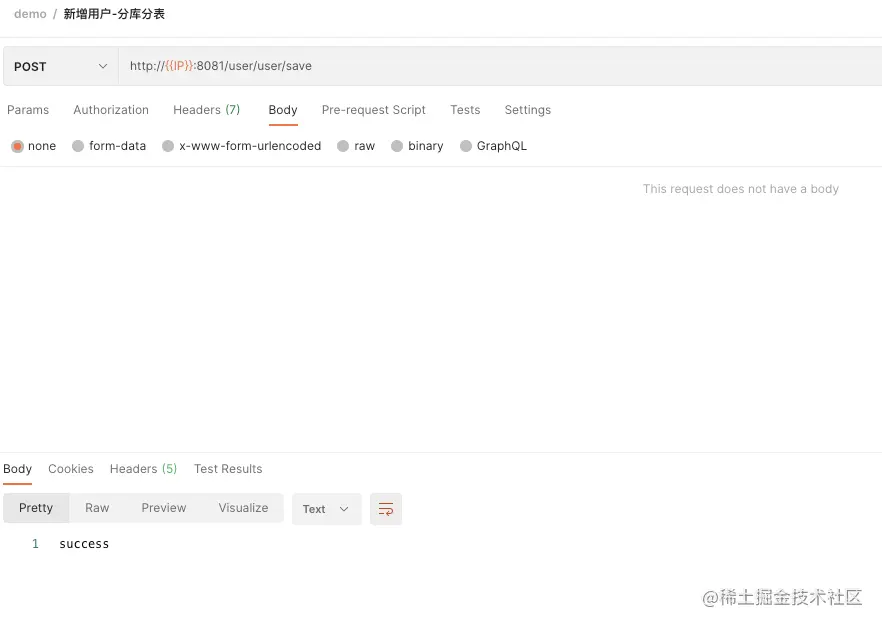Click the request name 新增用户-分库分表
This screenshot has width=882, height=627.
coord(114,14)
